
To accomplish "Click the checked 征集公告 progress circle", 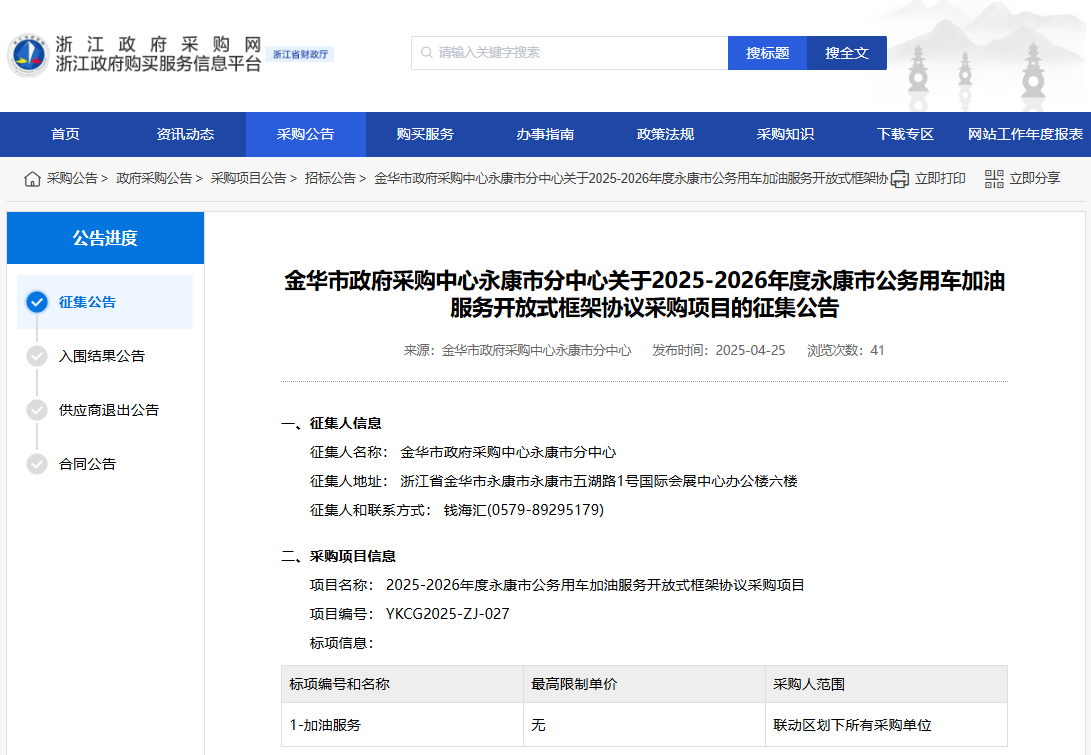I will pos(37,302).
